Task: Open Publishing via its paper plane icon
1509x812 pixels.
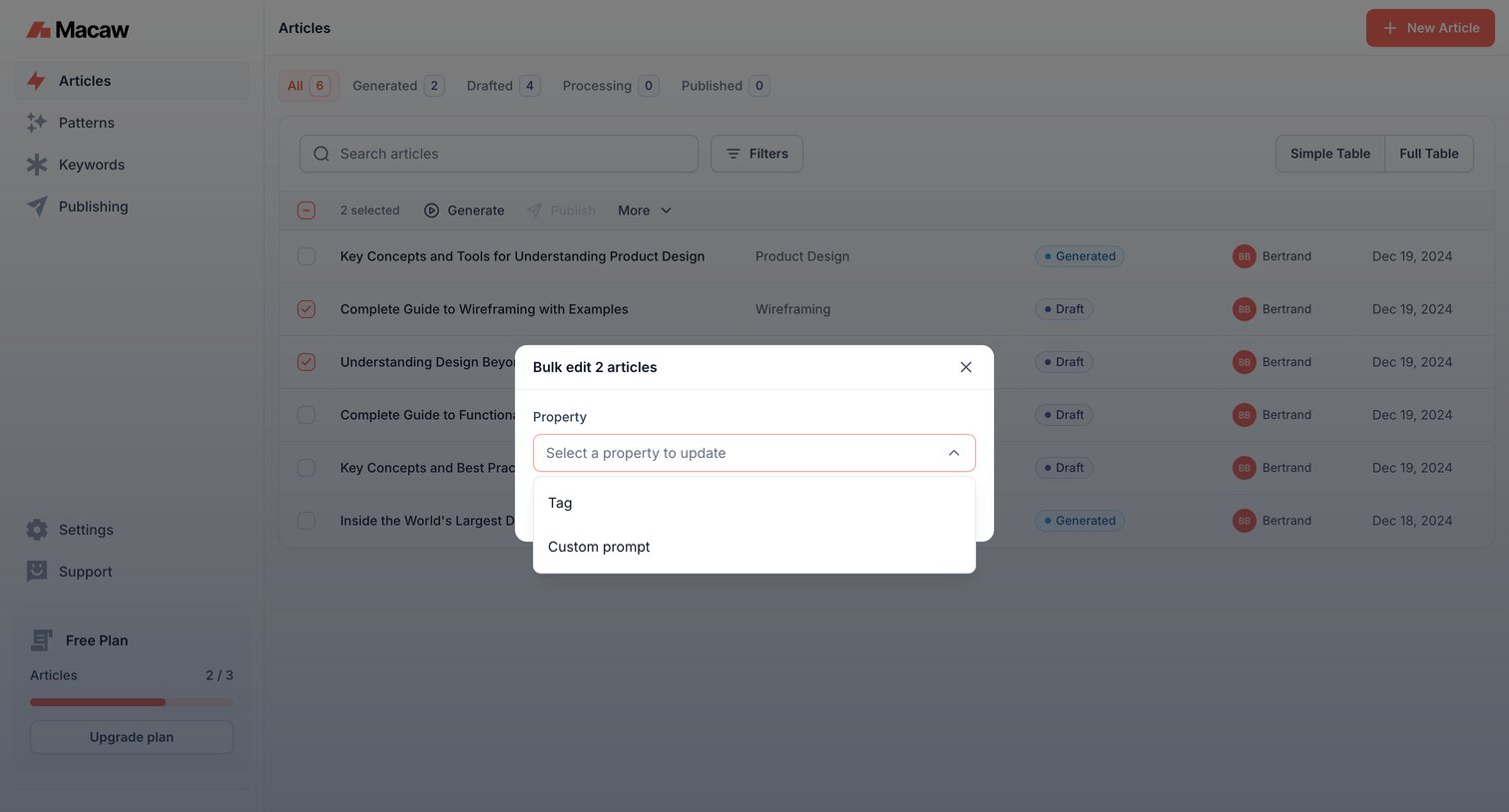Action: (x=37, y=206)
